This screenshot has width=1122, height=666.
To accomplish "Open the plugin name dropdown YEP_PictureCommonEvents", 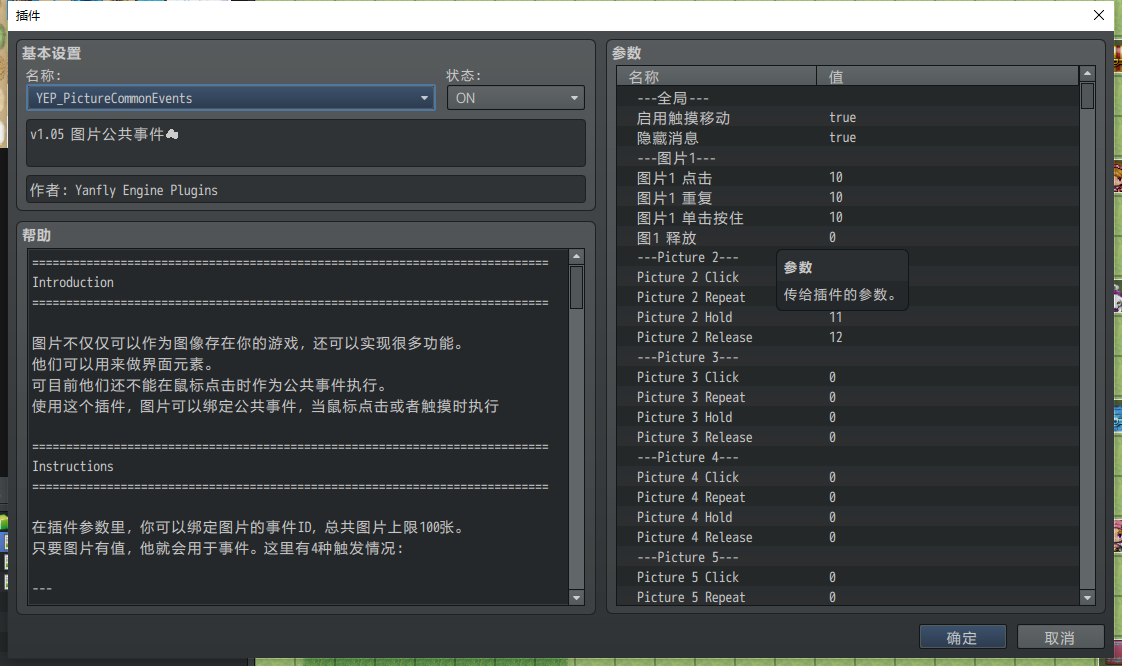I will pyautogui.click(x=230, y=98).
